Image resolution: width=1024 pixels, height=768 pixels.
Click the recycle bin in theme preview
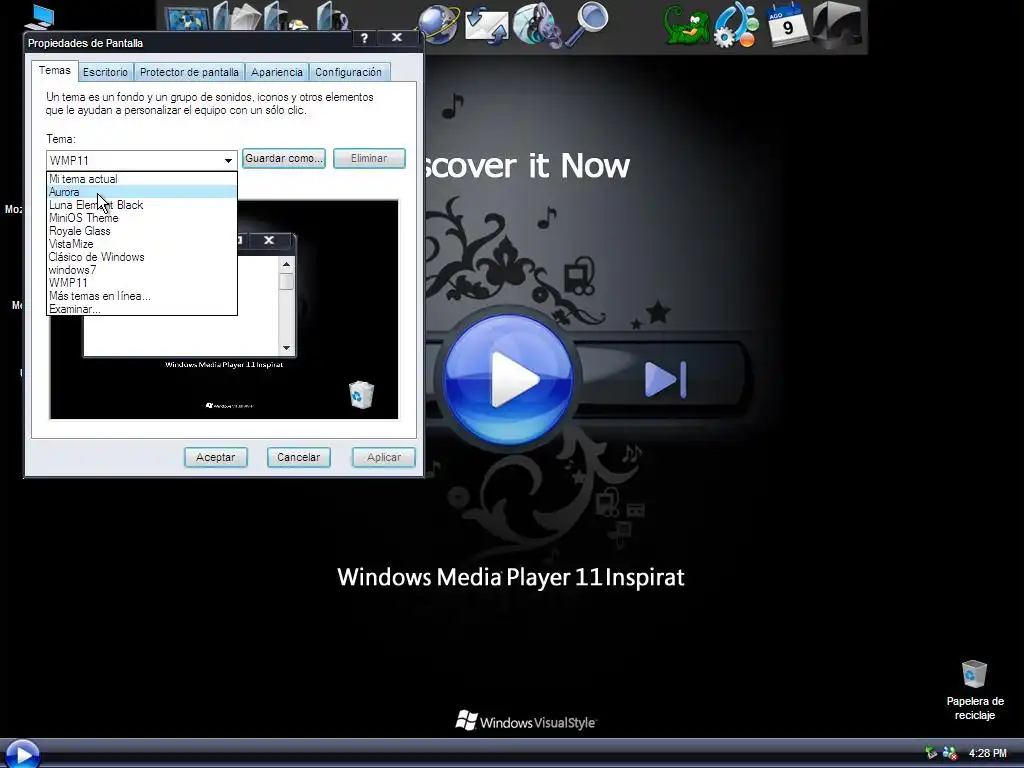pos(361,394)
